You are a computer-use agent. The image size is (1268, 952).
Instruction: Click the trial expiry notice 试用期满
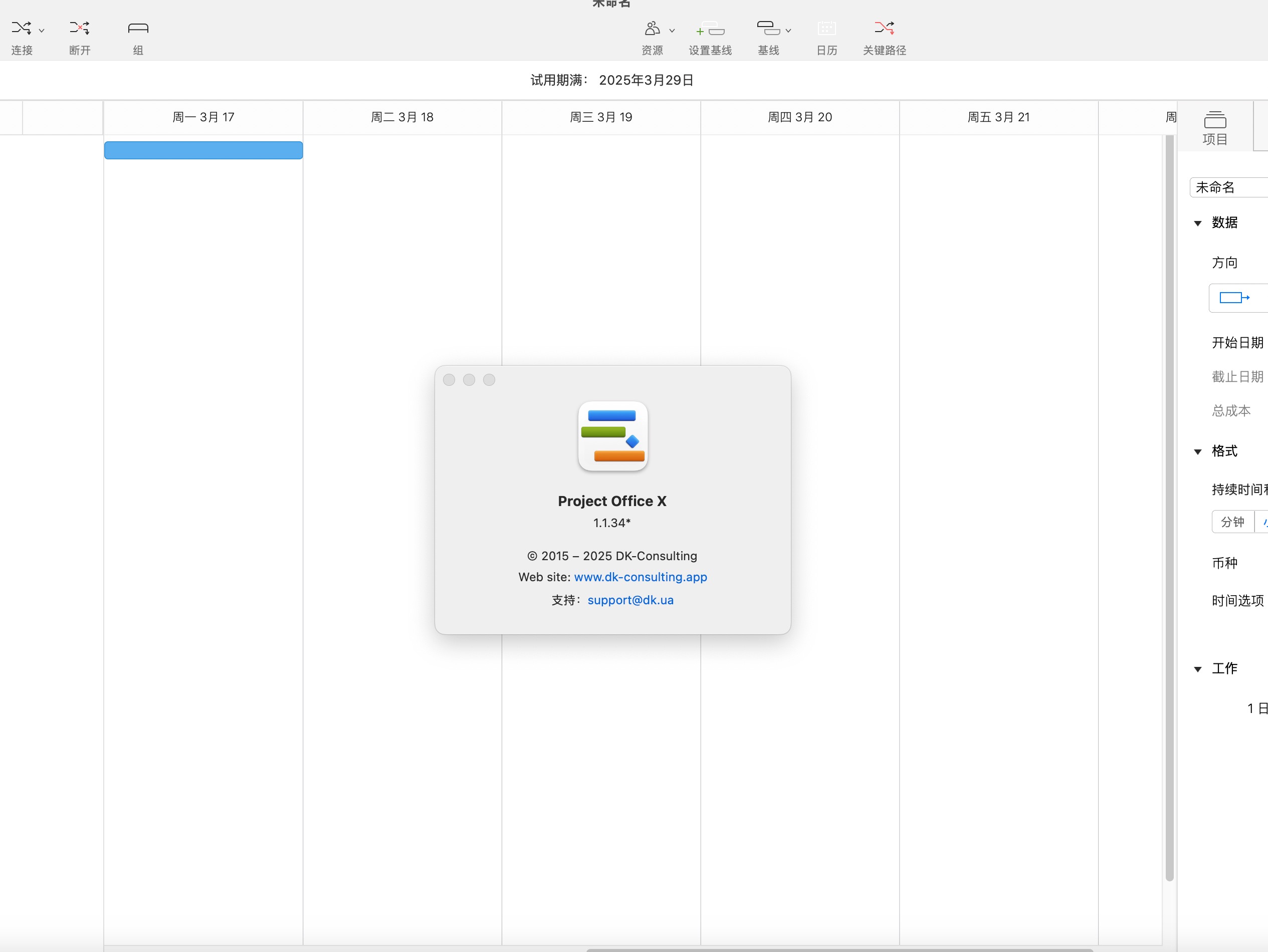pyautogui.click(x=612, y=80)
